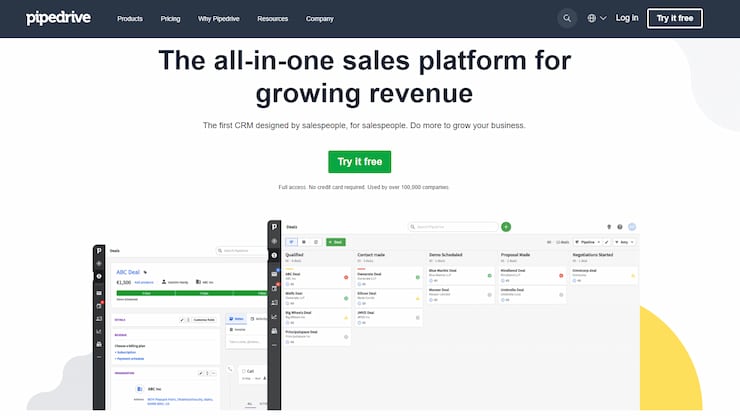Switch to pipeline view toggle
The width and height of the screenshot is (740, 416).
(291, 242)
